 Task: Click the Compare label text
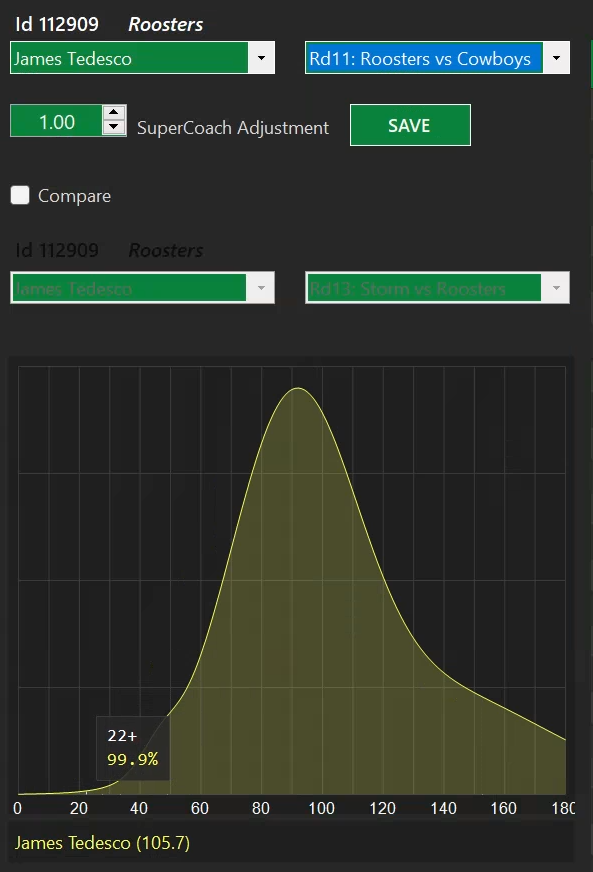75,196
